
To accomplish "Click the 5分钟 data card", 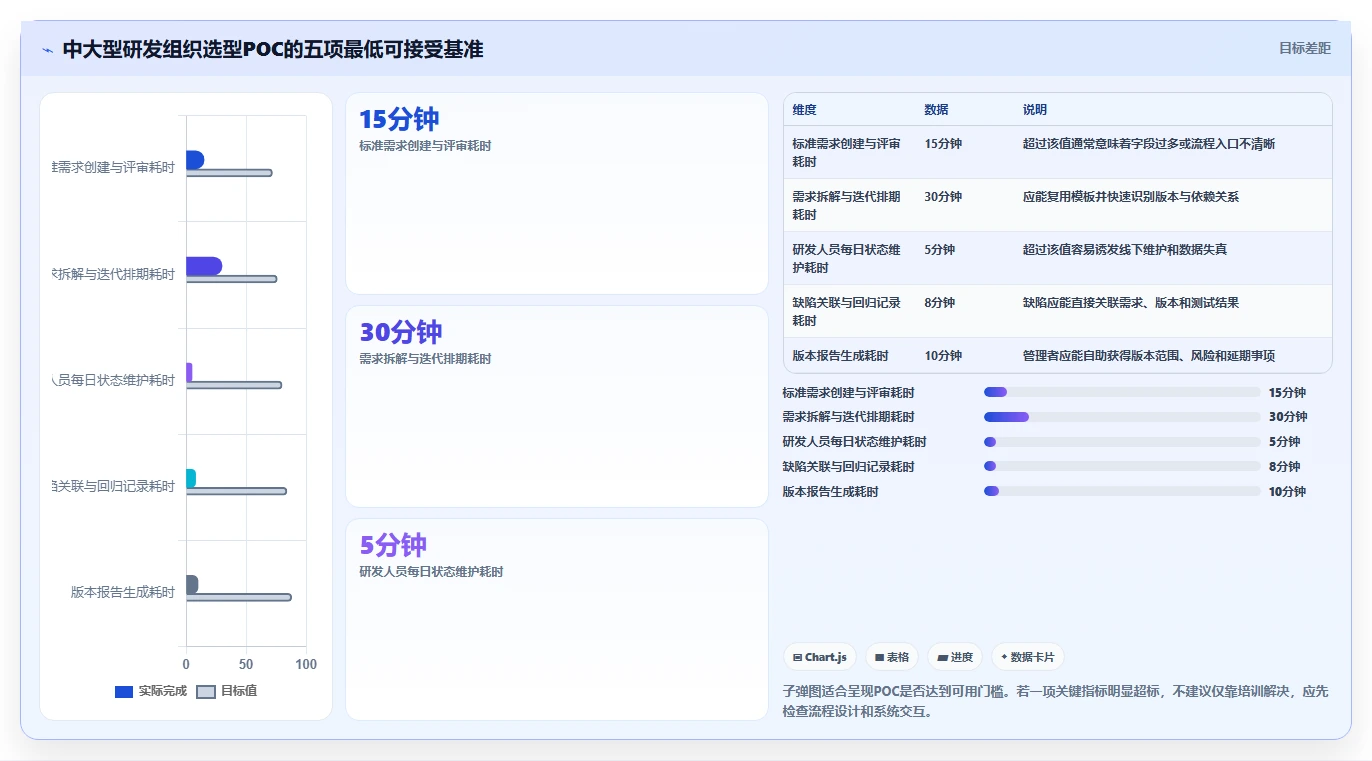I will coord(557,619).
